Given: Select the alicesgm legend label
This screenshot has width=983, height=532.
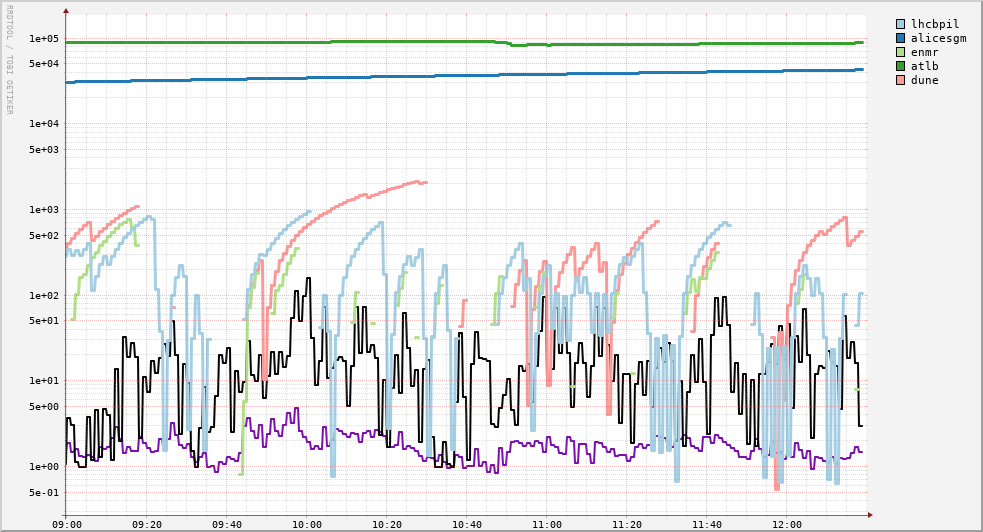Looking at the screenshot, I should (x=938, y=37).
